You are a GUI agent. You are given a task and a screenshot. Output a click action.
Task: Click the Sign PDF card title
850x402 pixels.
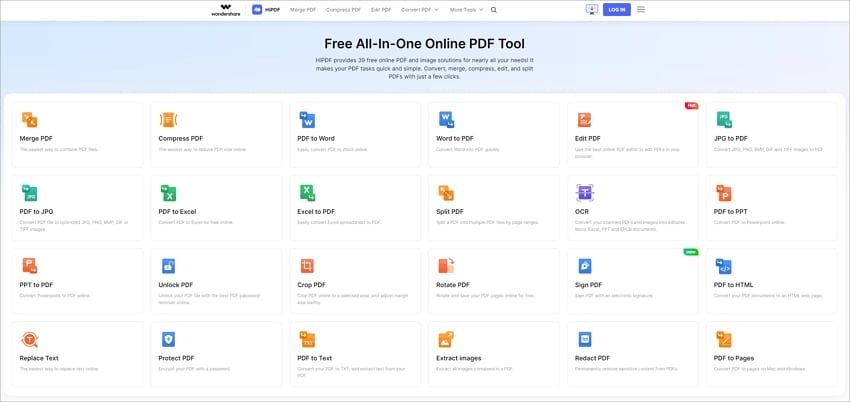click(589, 285)
